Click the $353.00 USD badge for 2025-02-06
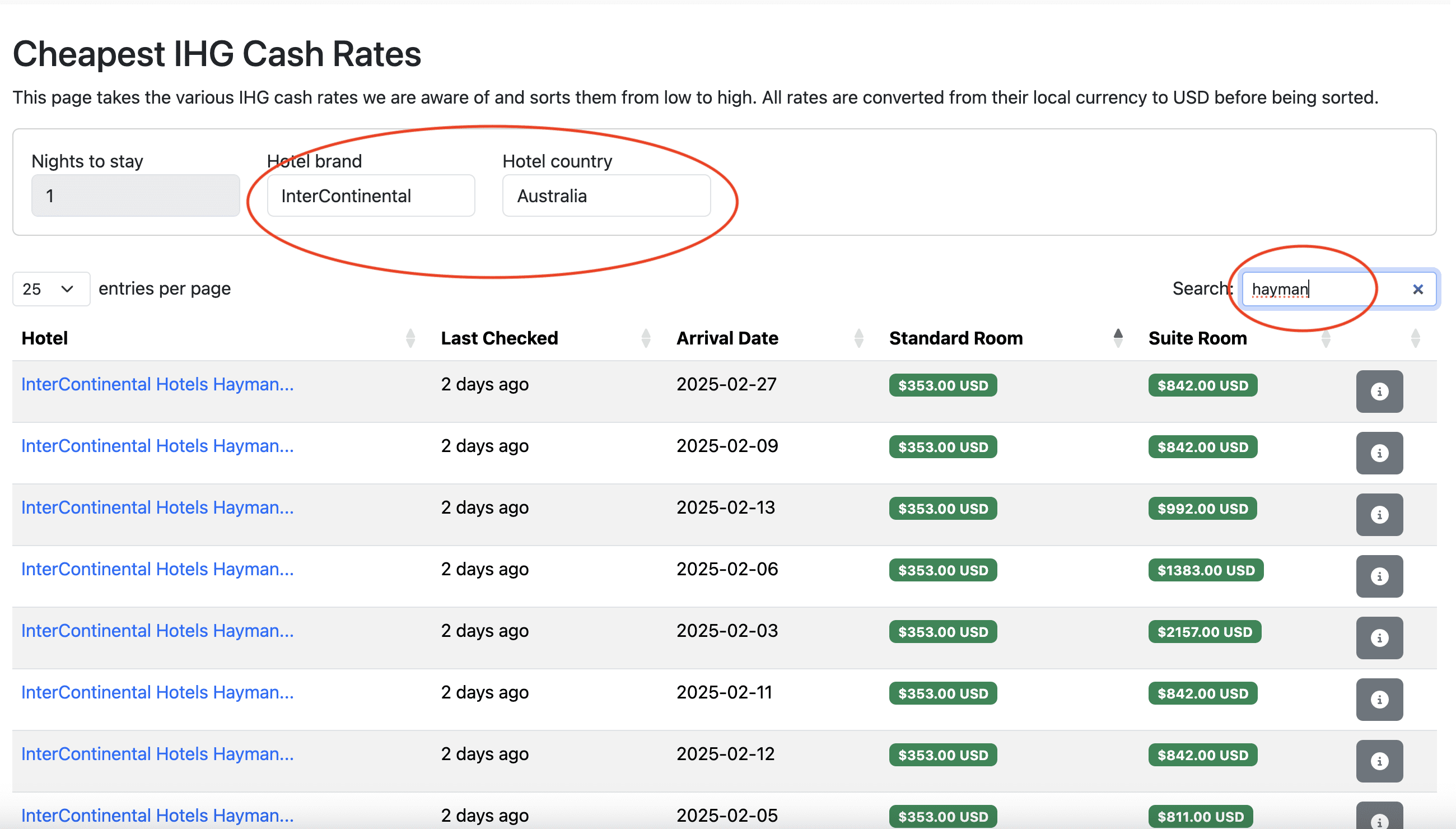Image resolution: width=1456 pixels, height=829 pixels. [942, 570]
